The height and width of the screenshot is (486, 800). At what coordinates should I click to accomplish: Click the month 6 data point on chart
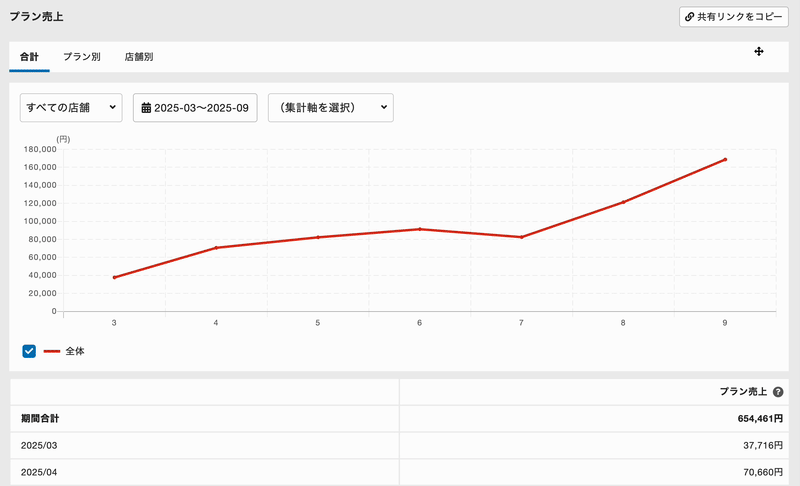coord(420,229)
